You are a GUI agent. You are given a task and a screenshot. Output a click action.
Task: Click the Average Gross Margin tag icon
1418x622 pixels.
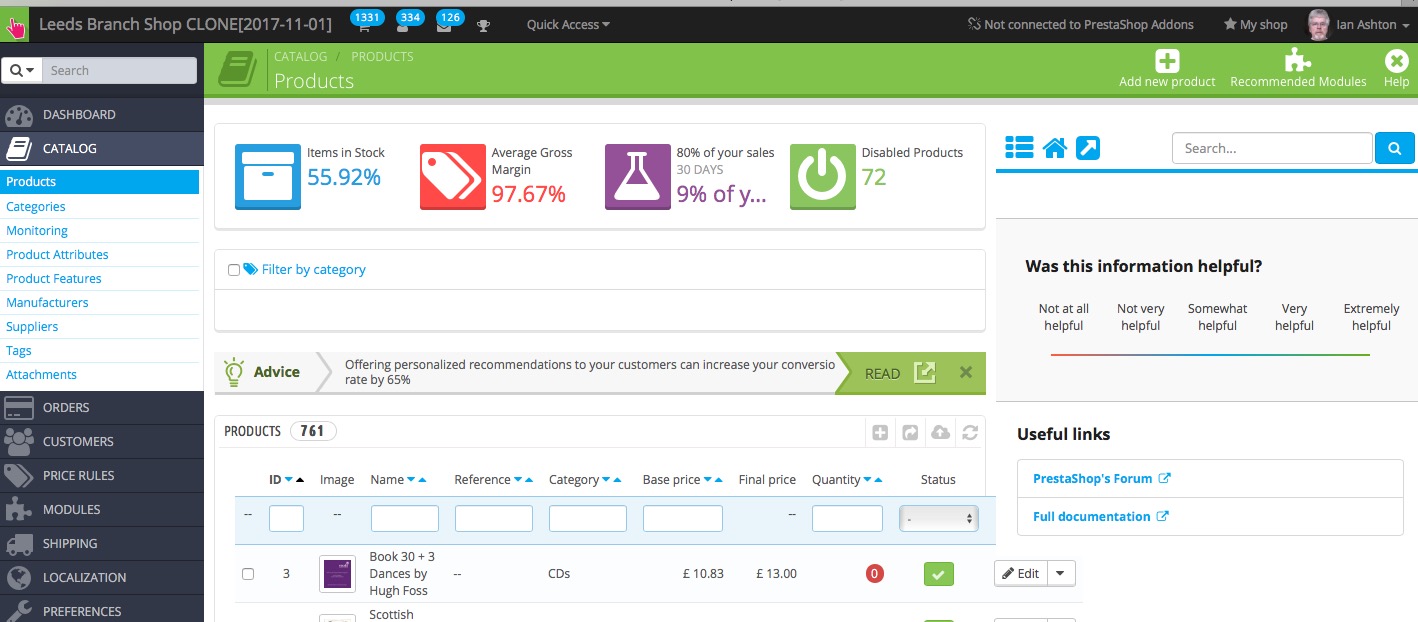(452, 176)
